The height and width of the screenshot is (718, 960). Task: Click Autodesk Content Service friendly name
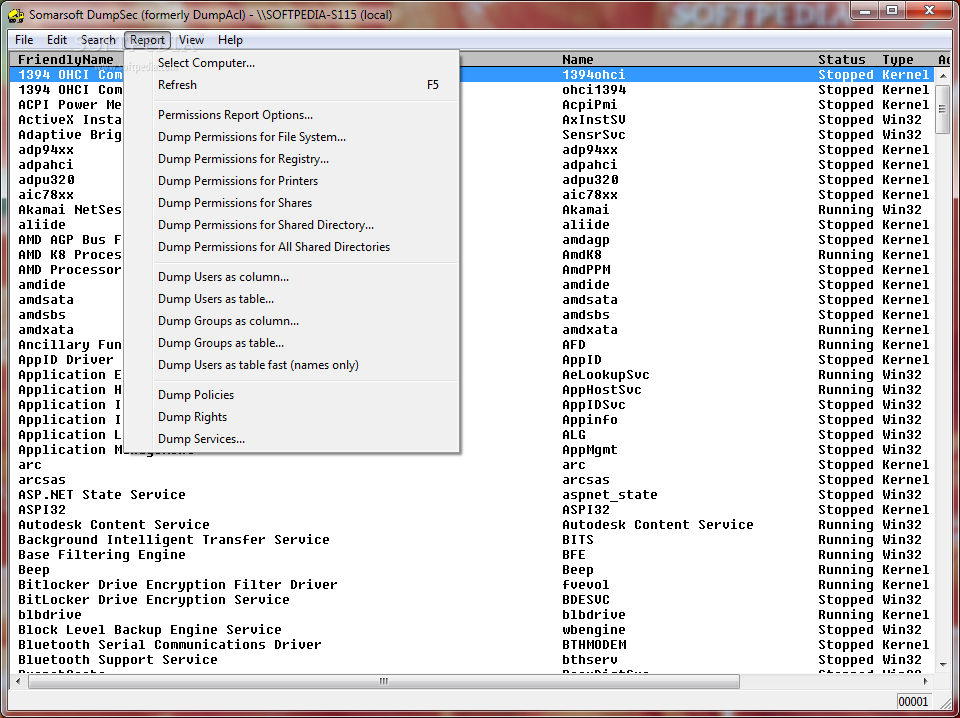click(113, 525)
